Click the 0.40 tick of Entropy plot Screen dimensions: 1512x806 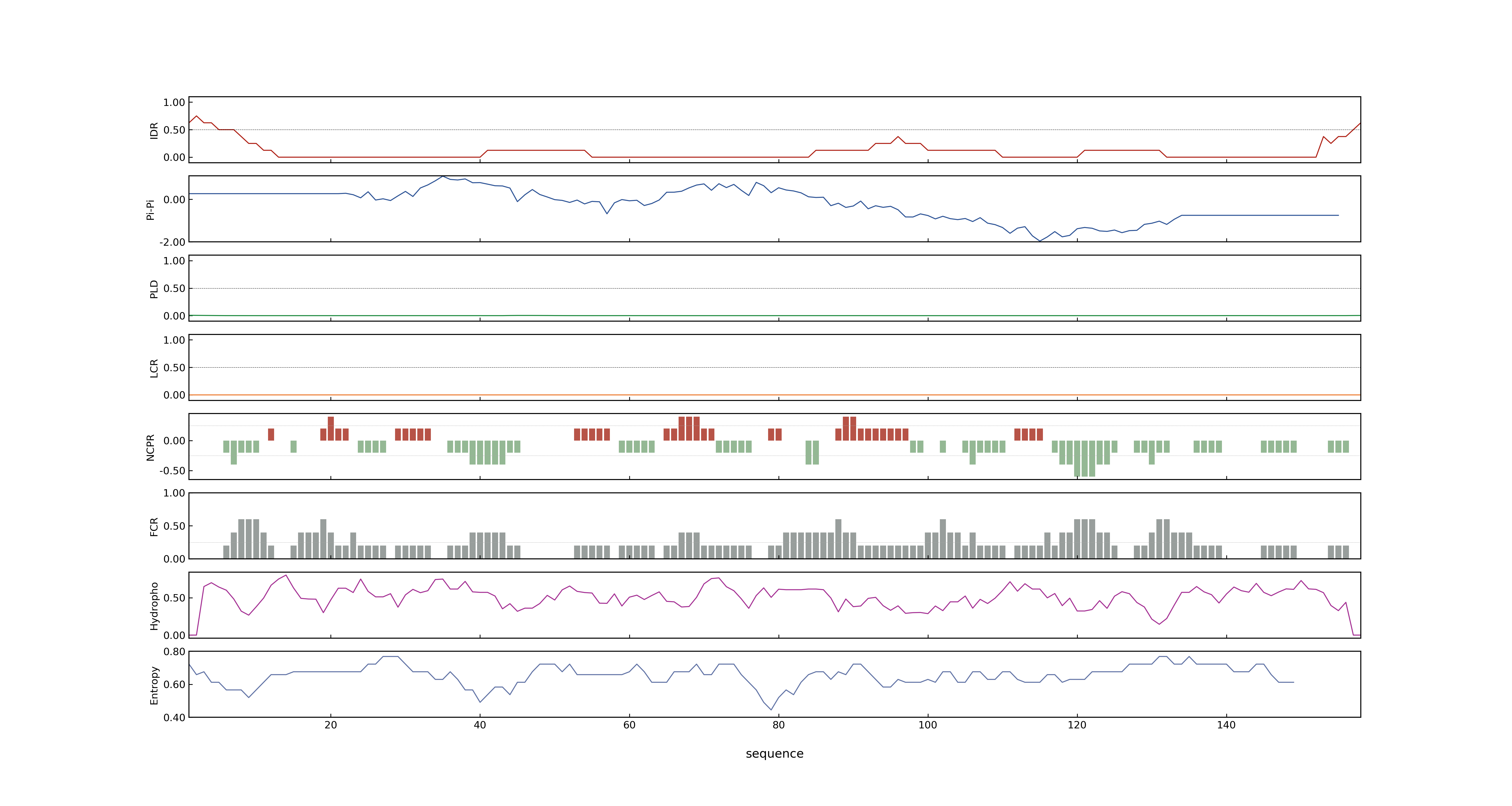point(174,717)
